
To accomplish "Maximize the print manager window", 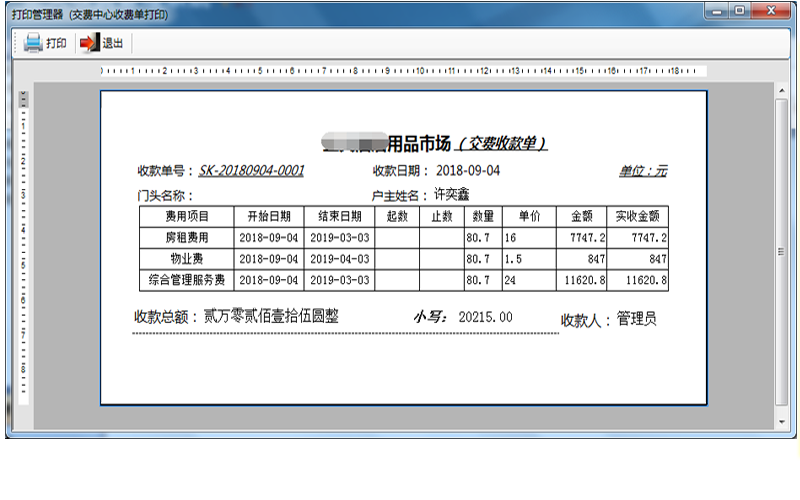I will pos(741,11).
